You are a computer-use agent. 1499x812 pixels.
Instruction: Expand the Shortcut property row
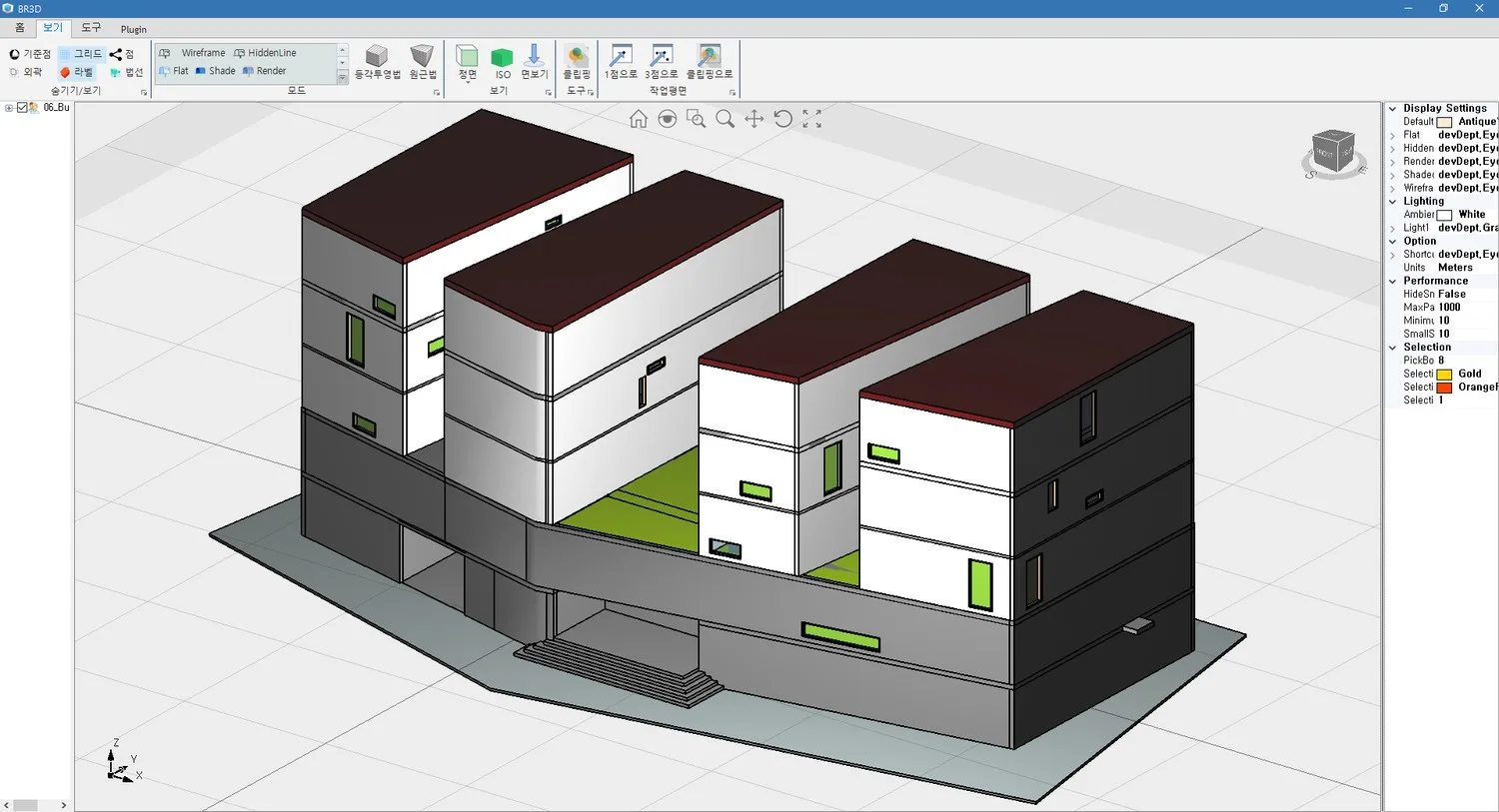tap(1392, 255)
